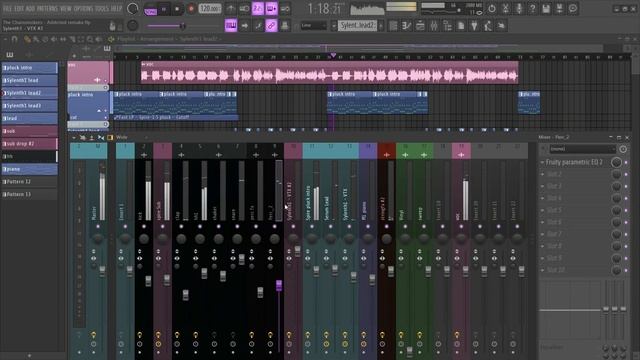Open the EDIT menu
Screen dimensions: 640x360
tap(19, 9)
